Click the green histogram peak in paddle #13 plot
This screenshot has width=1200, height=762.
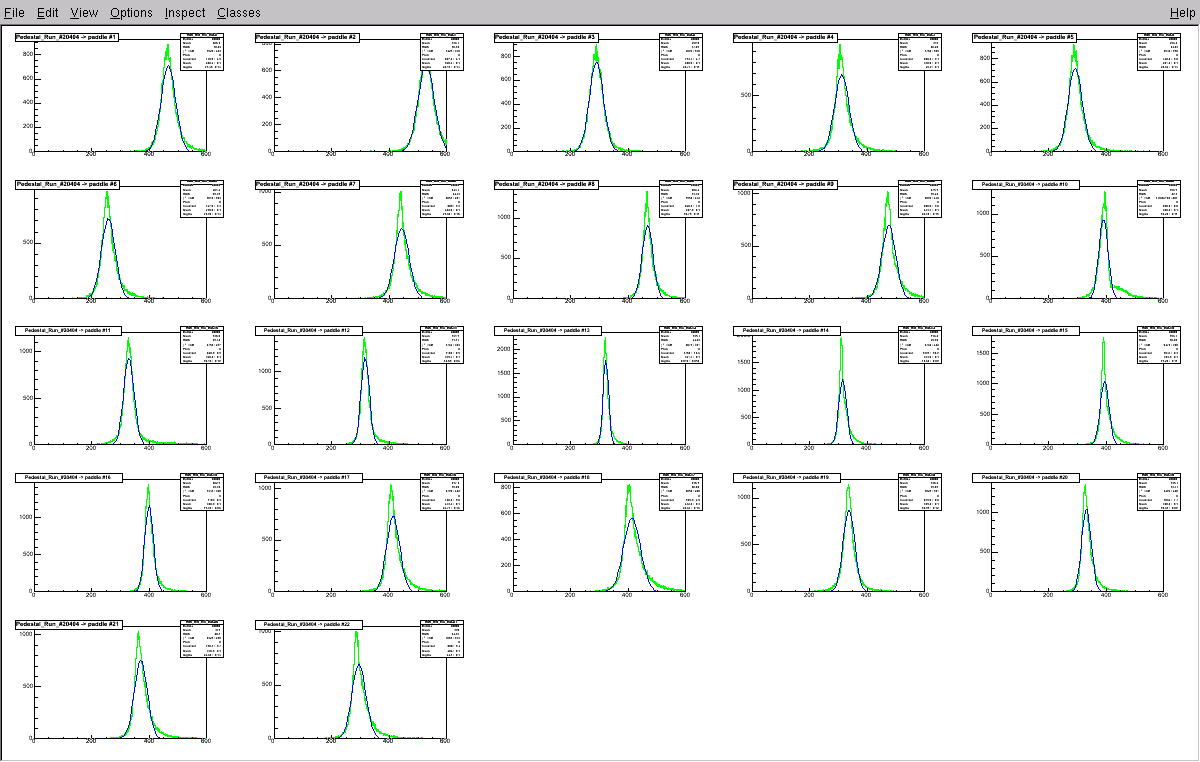[x=606, y=342]
